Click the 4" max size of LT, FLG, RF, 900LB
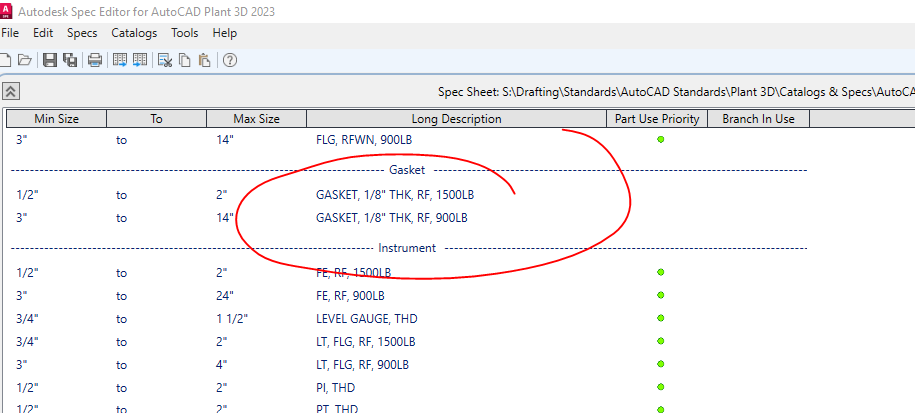915x413 pixels. click(x=222, y=365)
